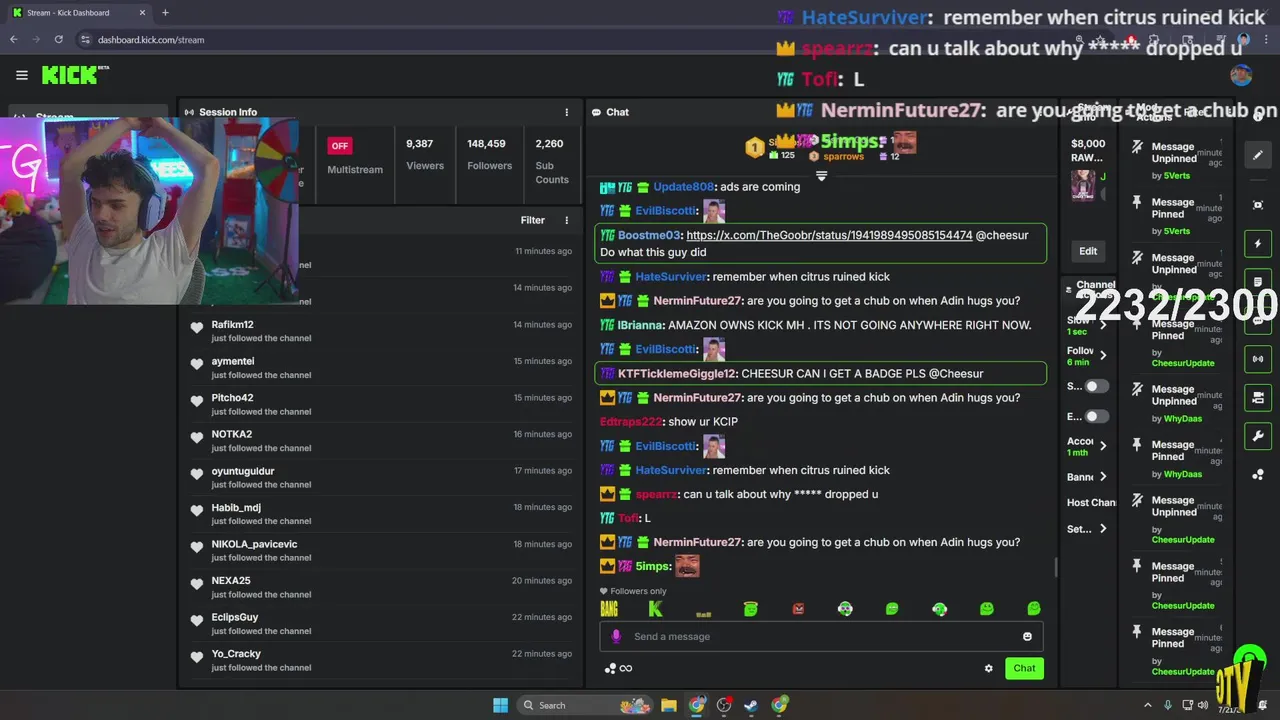
Task: Open Steam from the taskbar
Action: coord(751,705)
